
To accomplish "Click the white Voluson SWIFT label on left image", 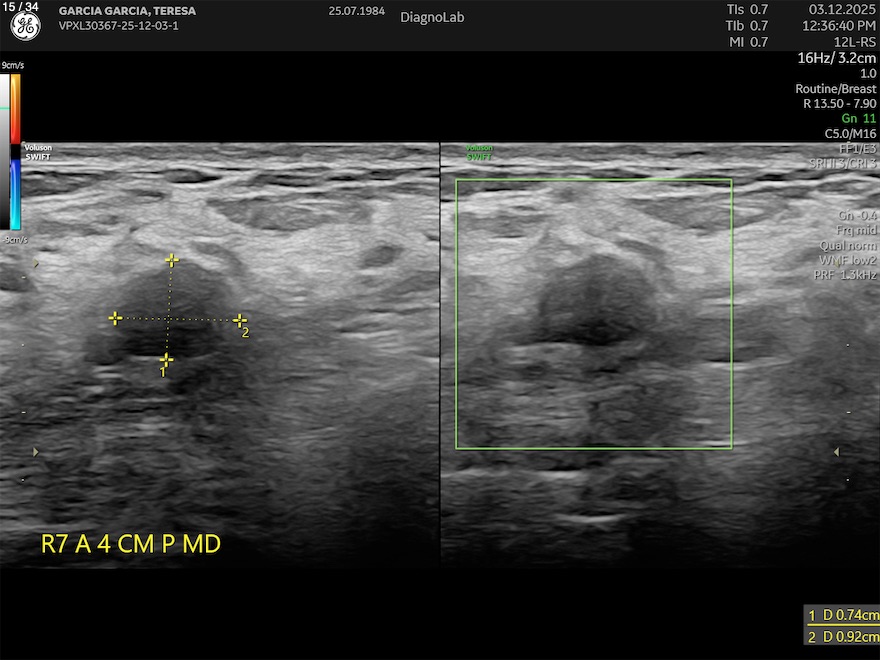I will click(x=37, y=152).
